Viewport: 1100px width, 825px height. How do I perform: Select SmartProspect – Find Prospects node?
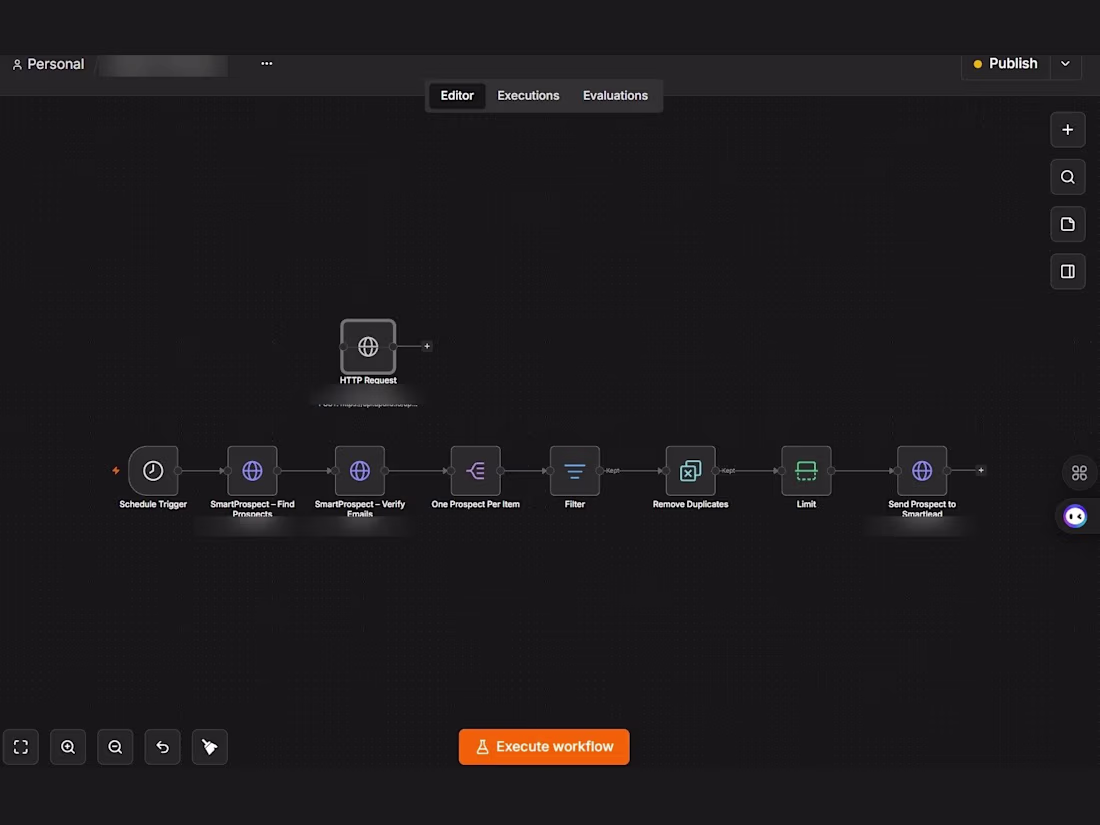tap(253, 471)
